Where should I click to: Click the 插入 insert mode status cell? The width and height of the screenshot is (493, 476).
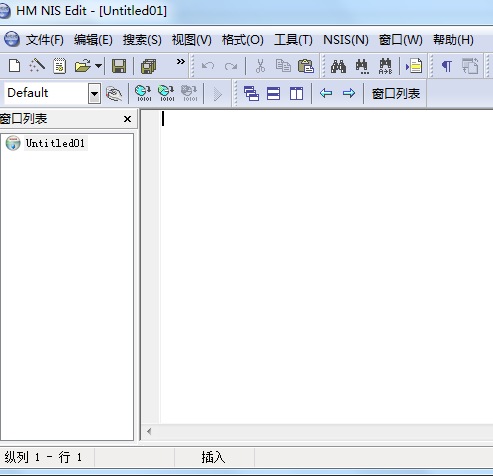click(x=213, y=457)
